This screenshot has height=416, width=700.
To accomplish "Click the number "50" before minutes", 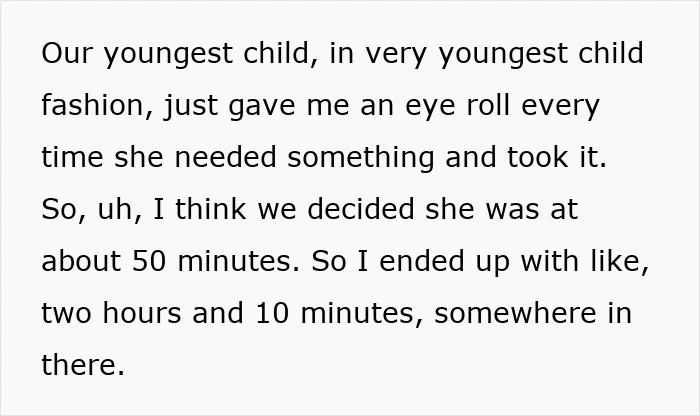I will point(150,261).
